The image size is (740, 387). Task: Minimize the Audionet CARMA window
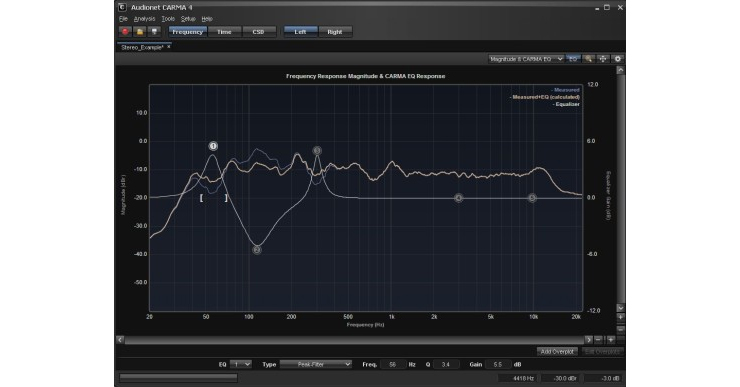pyautogui.click(x=597, y=8)
